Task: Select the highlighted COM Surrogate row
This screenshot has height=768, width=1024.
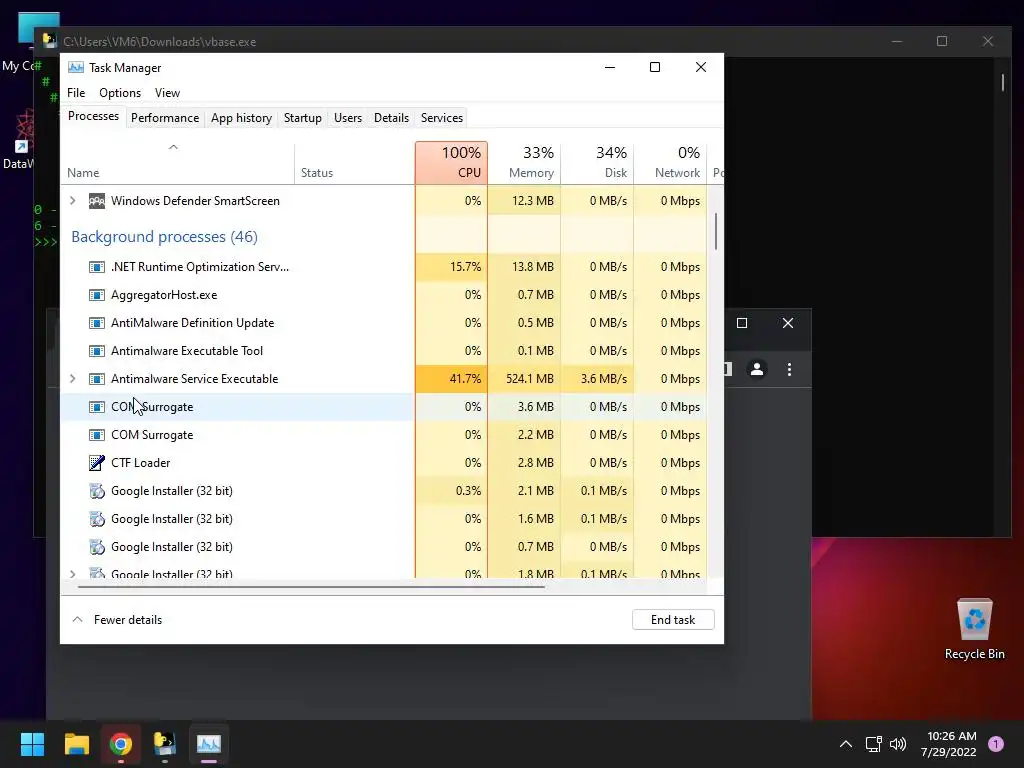Action: click(384, 407)
